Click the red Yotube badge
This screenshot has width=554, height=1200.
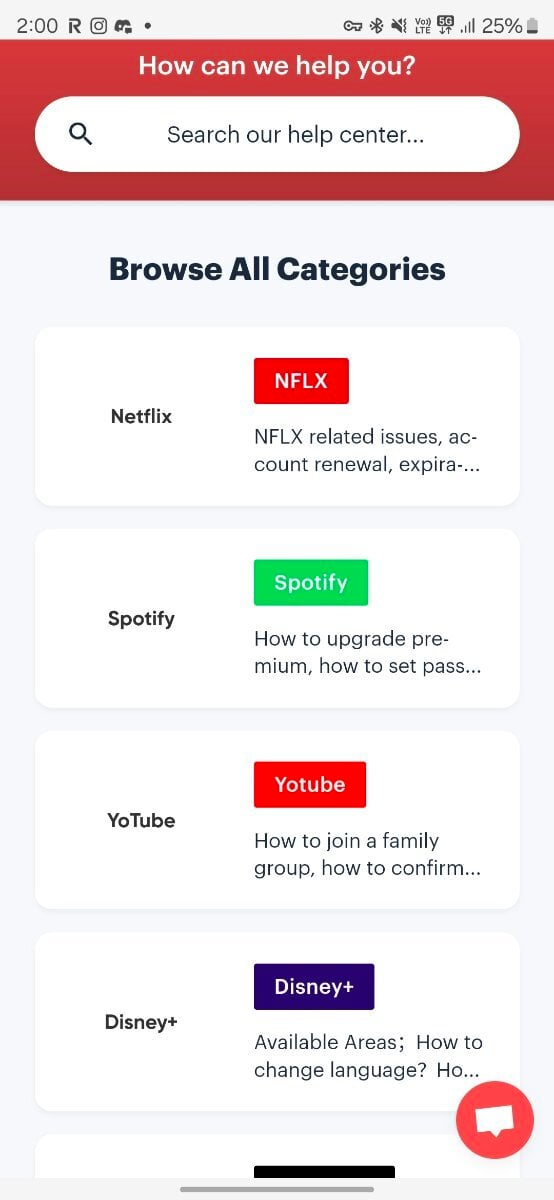click(310, 785)
